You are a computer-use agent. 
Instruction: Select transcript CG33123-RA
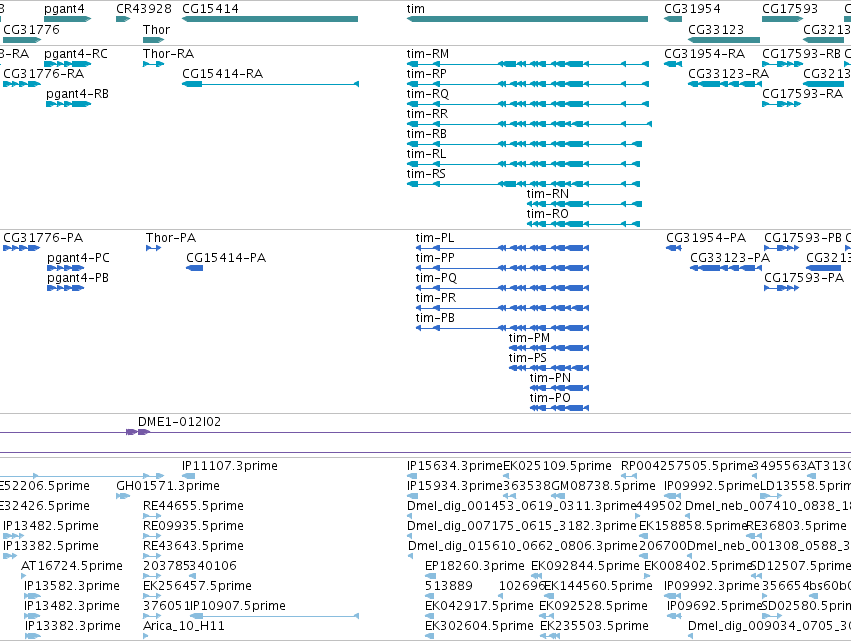pos(725,84)
